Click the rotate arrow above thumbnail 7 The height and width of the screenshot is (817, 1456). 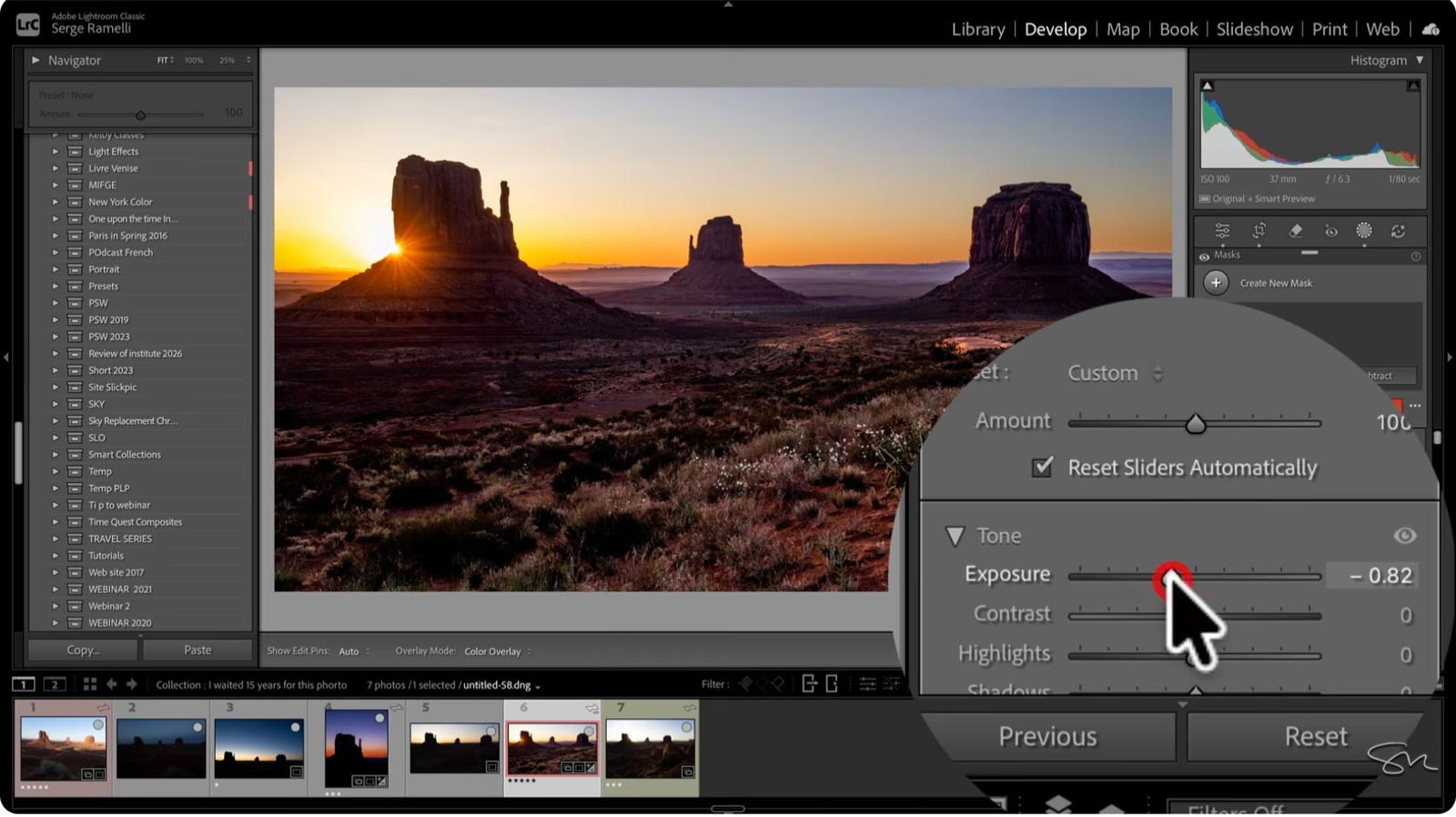pos(690,707)
